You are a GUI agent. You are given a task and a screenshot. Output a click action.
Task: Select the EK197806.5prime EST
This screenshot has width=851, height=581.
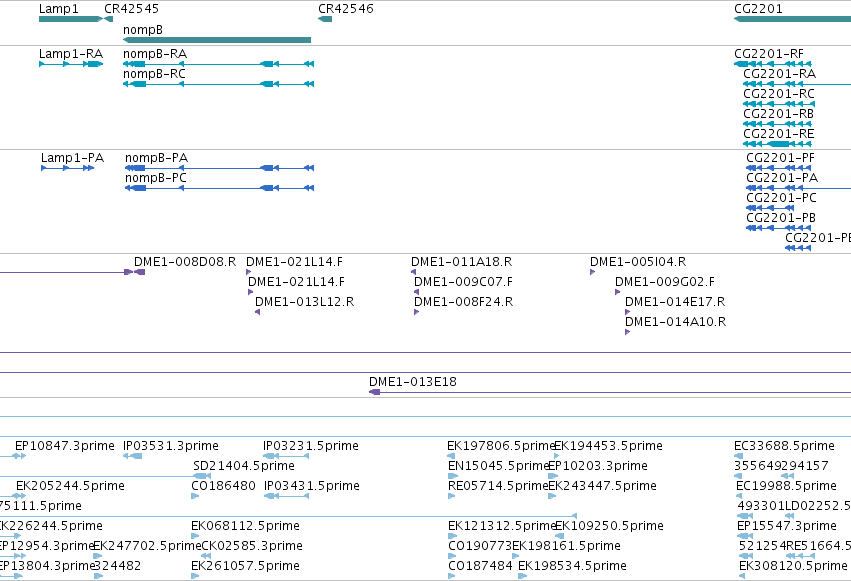click(x=452, y=456)
